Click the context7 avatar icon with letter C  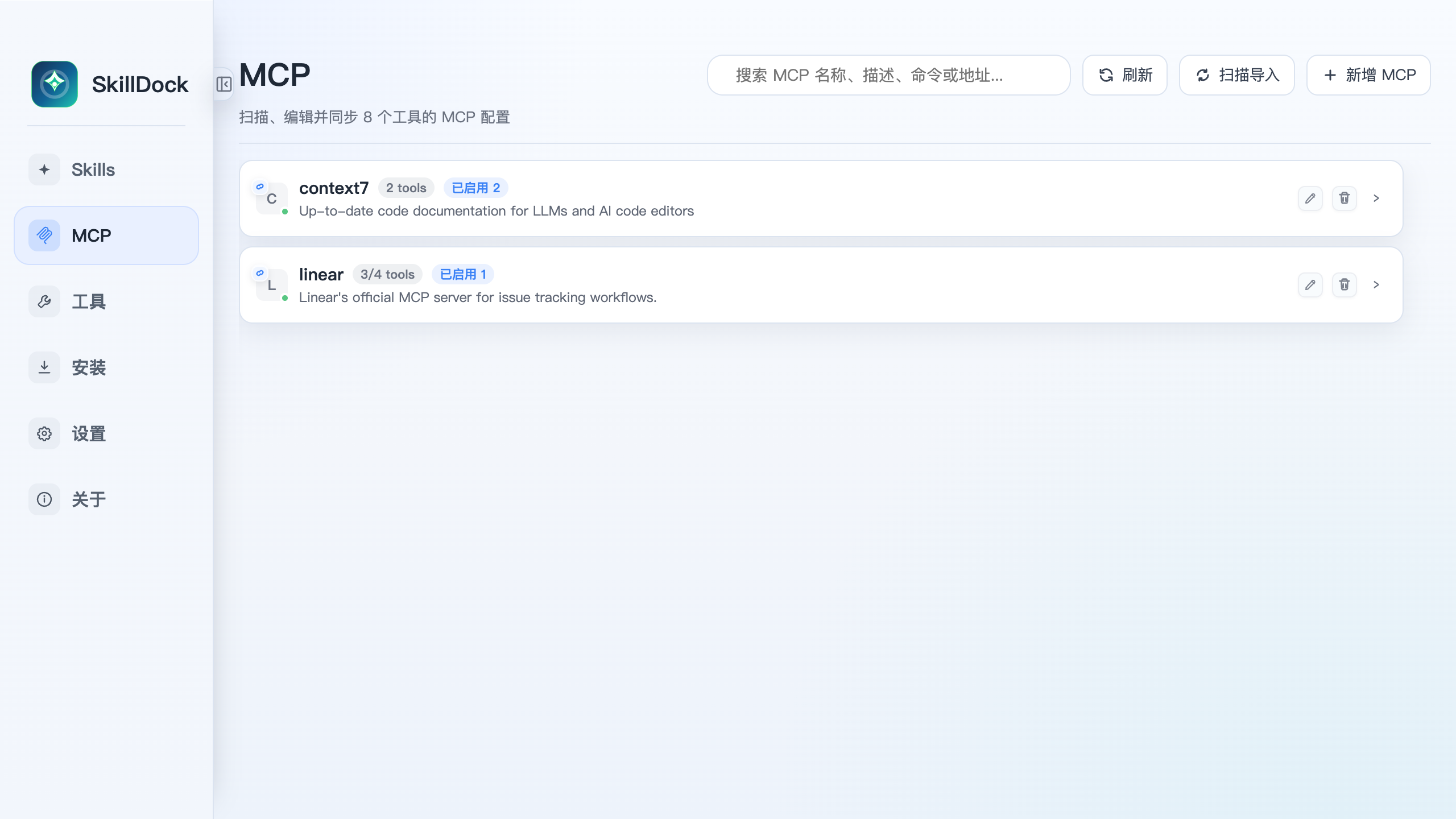(272, 198)
